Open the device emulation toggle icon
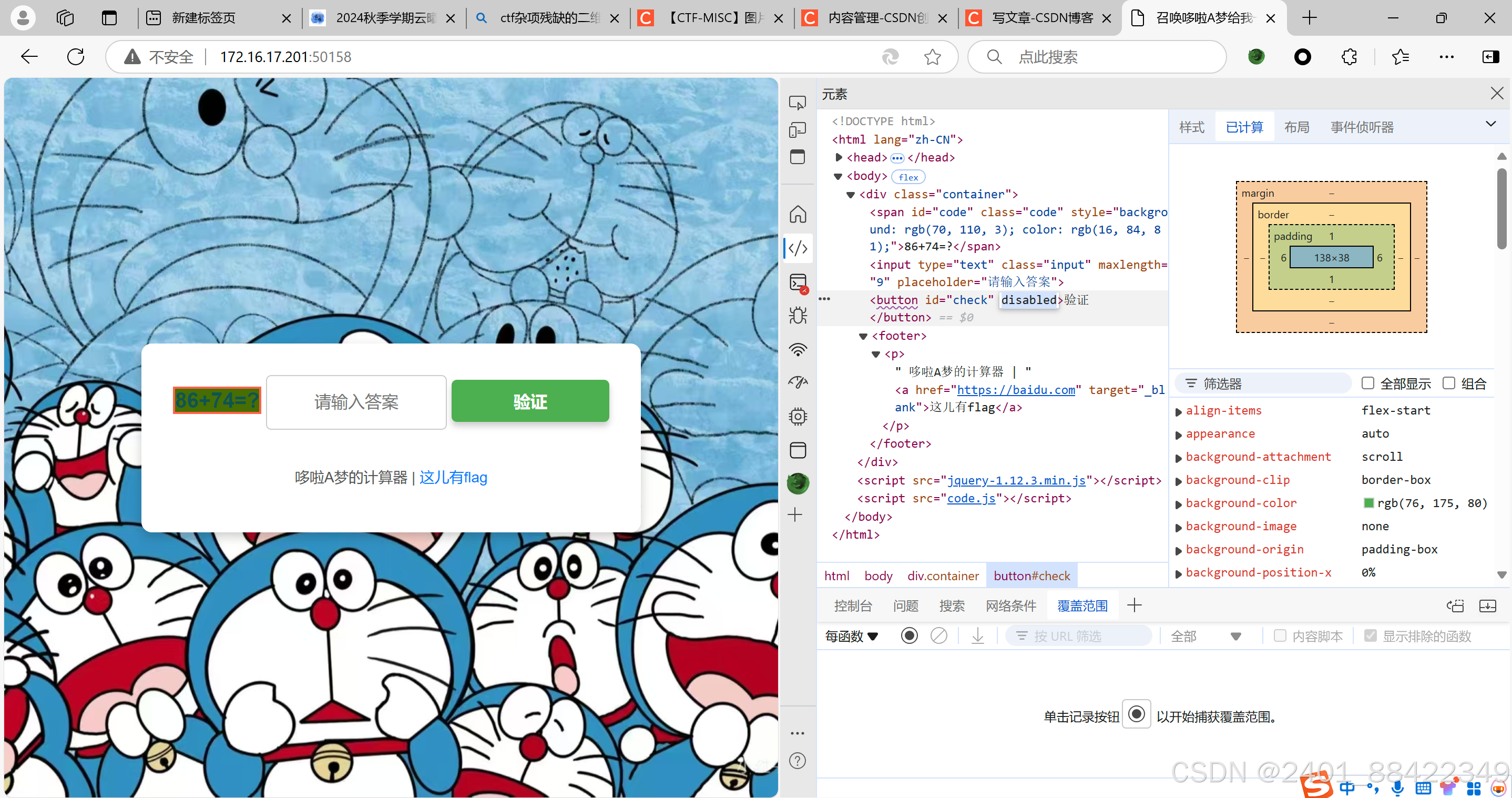This screenshot has width=1512, height=798. (x=797, y=130)
